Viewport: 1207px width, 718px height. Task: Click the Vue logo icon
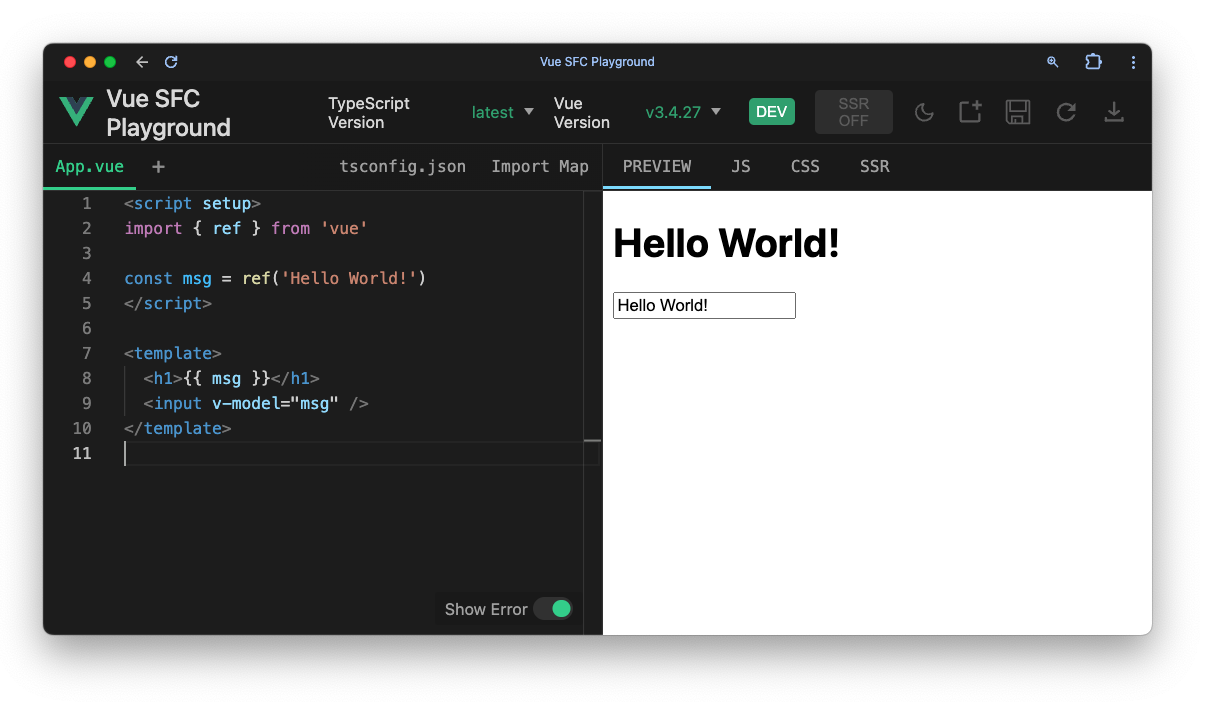click(76, 112)
